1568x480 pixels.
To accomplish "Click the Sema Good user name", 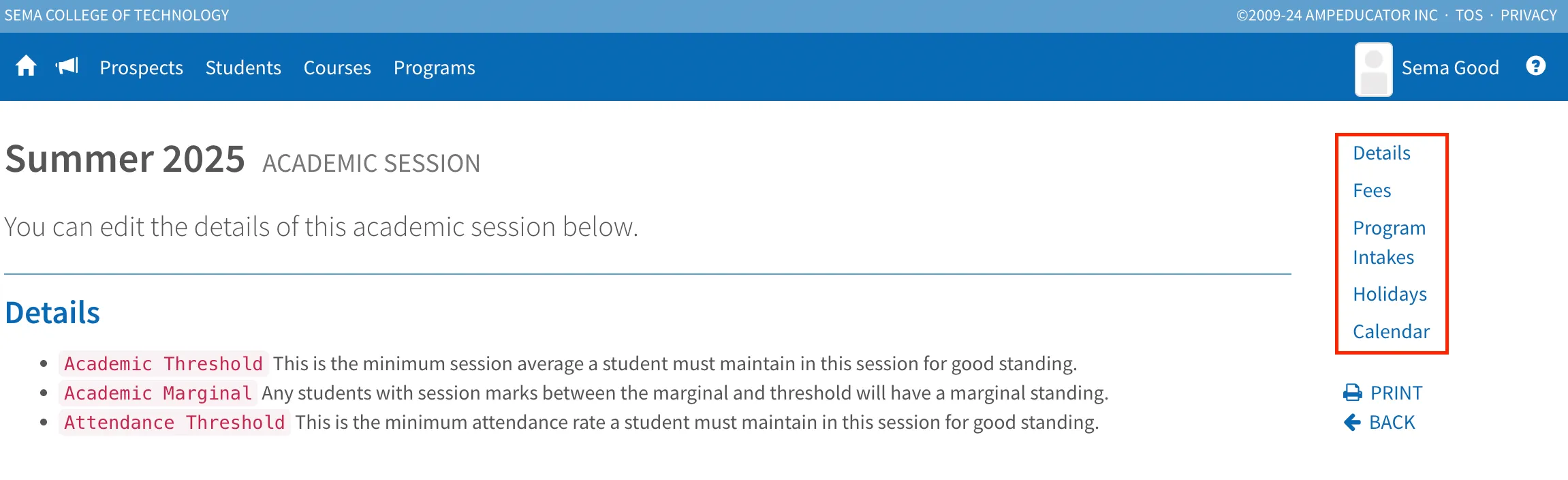I will pos(1450,67).
